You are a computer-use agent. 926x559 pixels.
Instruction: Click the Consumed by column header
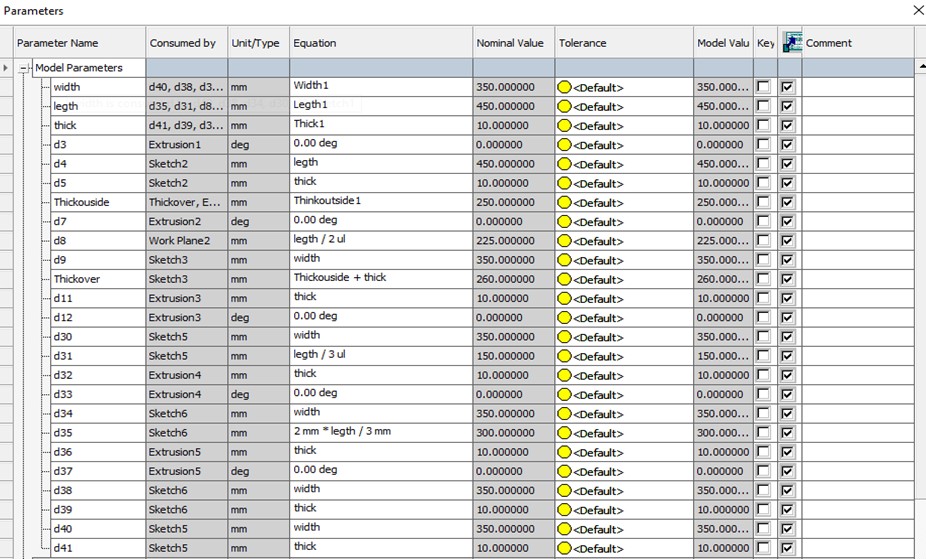point(187,43)
